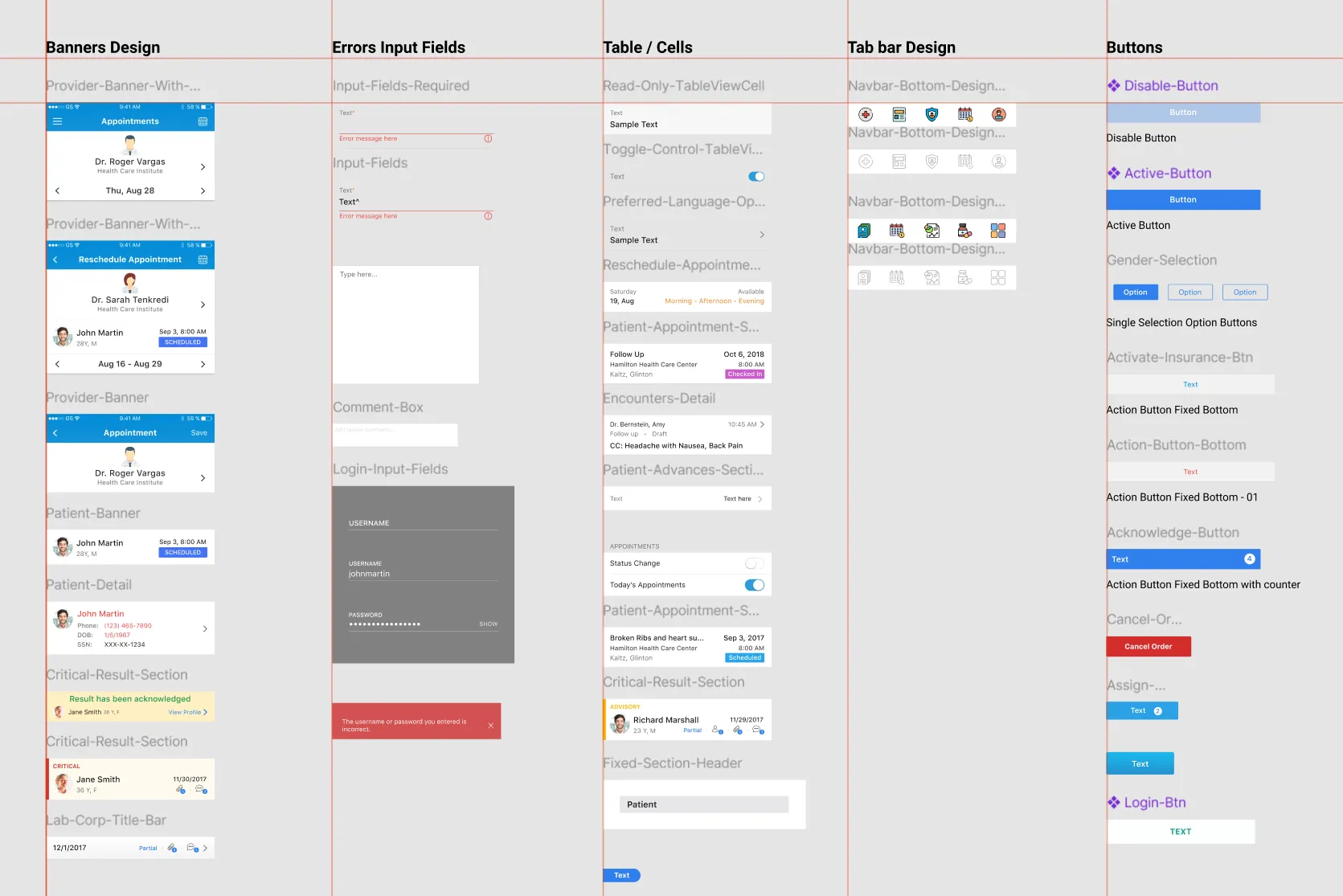1343x896 pixels.
Task: Click attachment icon on Richard Marshall card
Action: click(738, 730)
